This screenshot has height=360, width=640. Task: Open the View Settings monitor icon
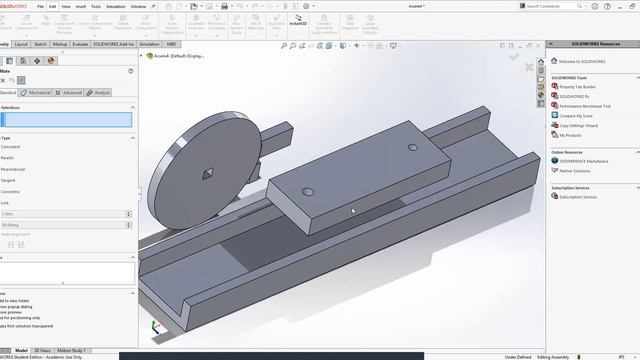pyautogui.click(x=393, y=46)
